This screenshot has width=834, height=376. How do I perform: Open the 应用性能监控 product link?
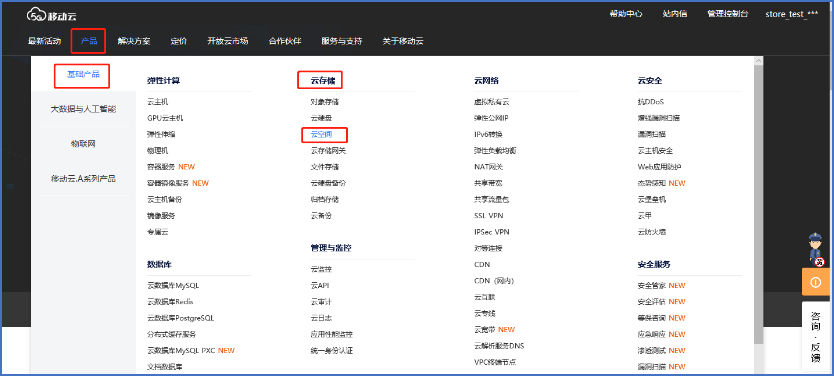tap(332, 335)
